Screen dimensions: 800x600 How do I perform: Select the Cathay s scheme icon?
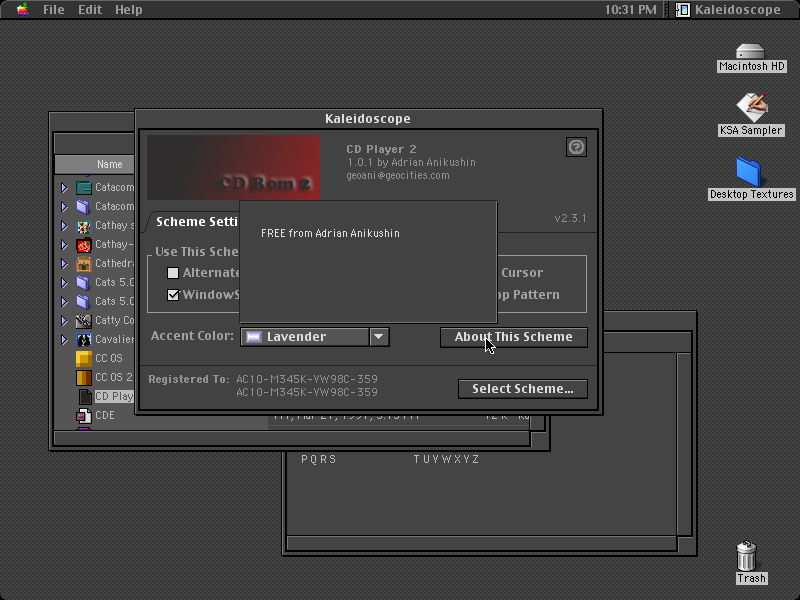(x=84, y=226)
